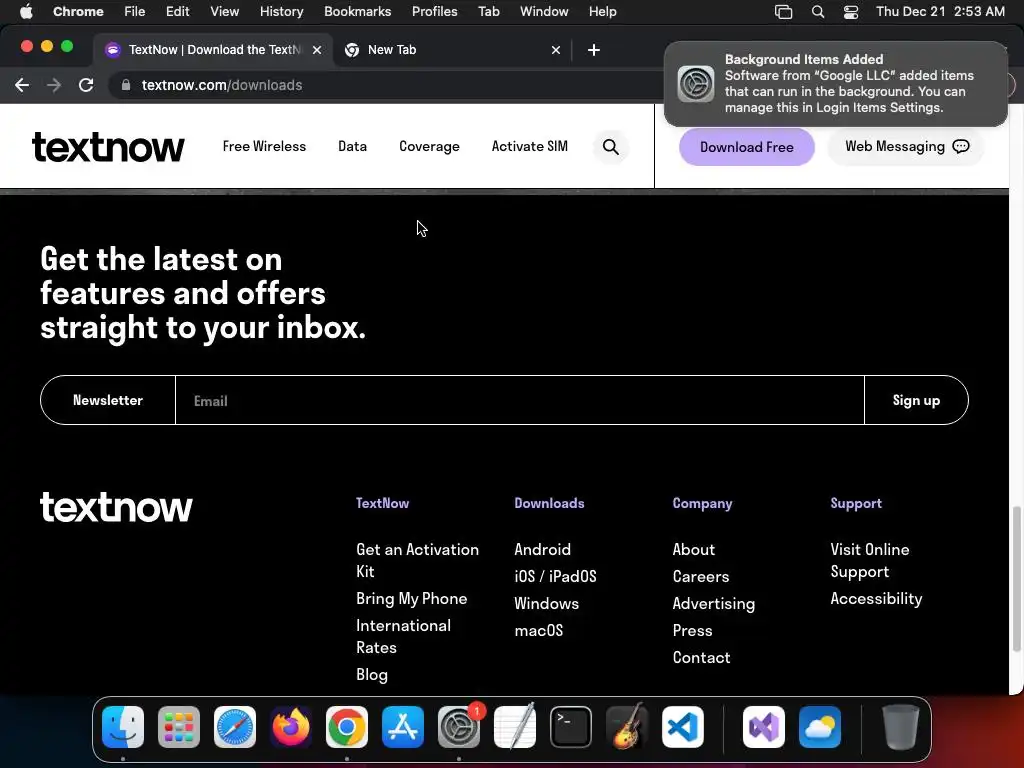
Task: Focus the newsletter Email field
Action: tap(520, 400)
